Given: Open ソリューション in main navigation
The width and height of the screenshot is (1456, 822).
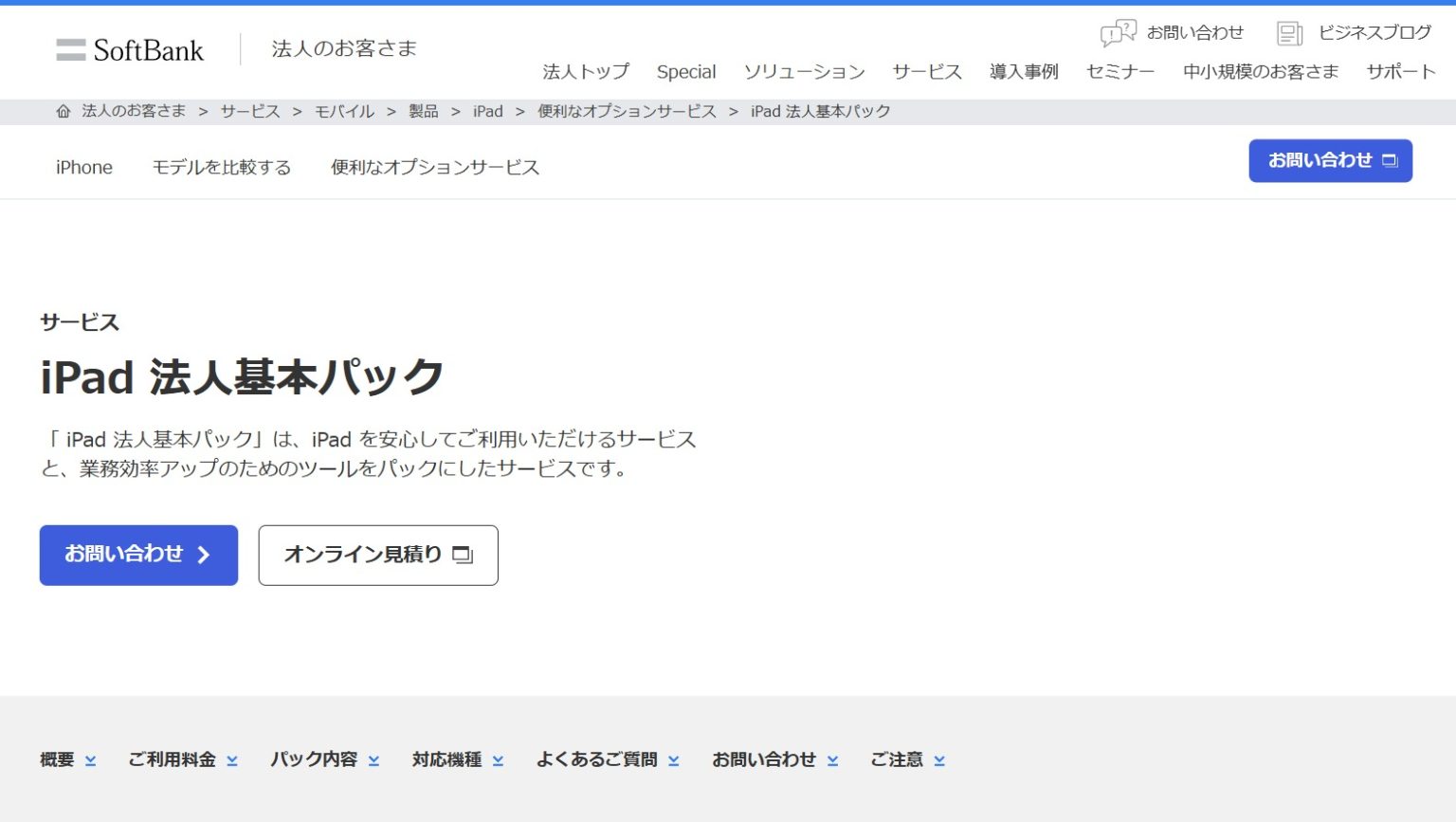Looking at the screenshot, I should [x=804, y=72].
